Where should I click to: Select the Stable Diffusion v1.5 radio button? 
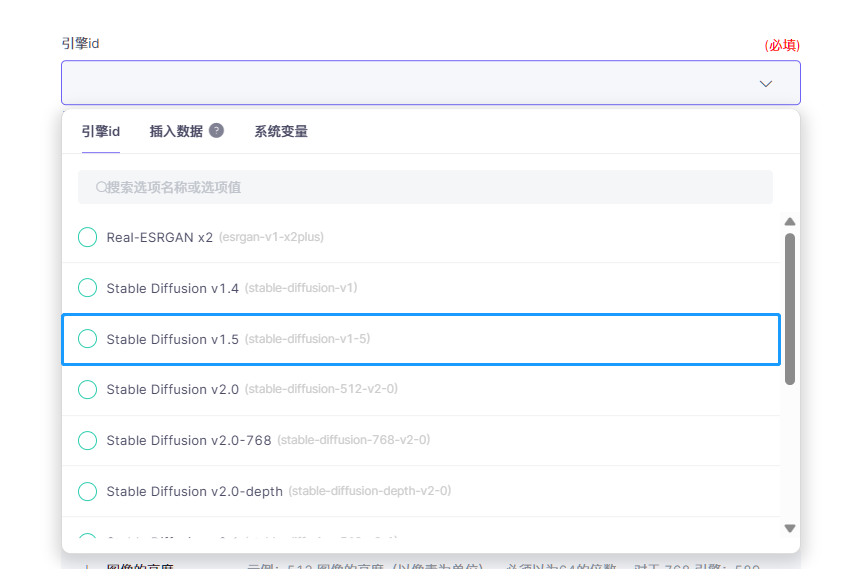[x=87, y=339]
